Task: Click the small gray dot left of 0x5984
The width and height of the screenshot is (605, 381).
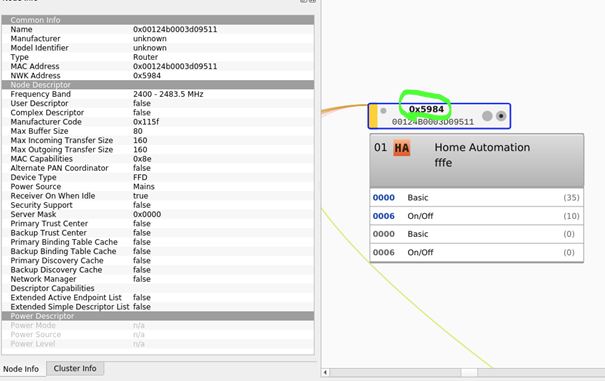Action: click(x=383, y=111)
